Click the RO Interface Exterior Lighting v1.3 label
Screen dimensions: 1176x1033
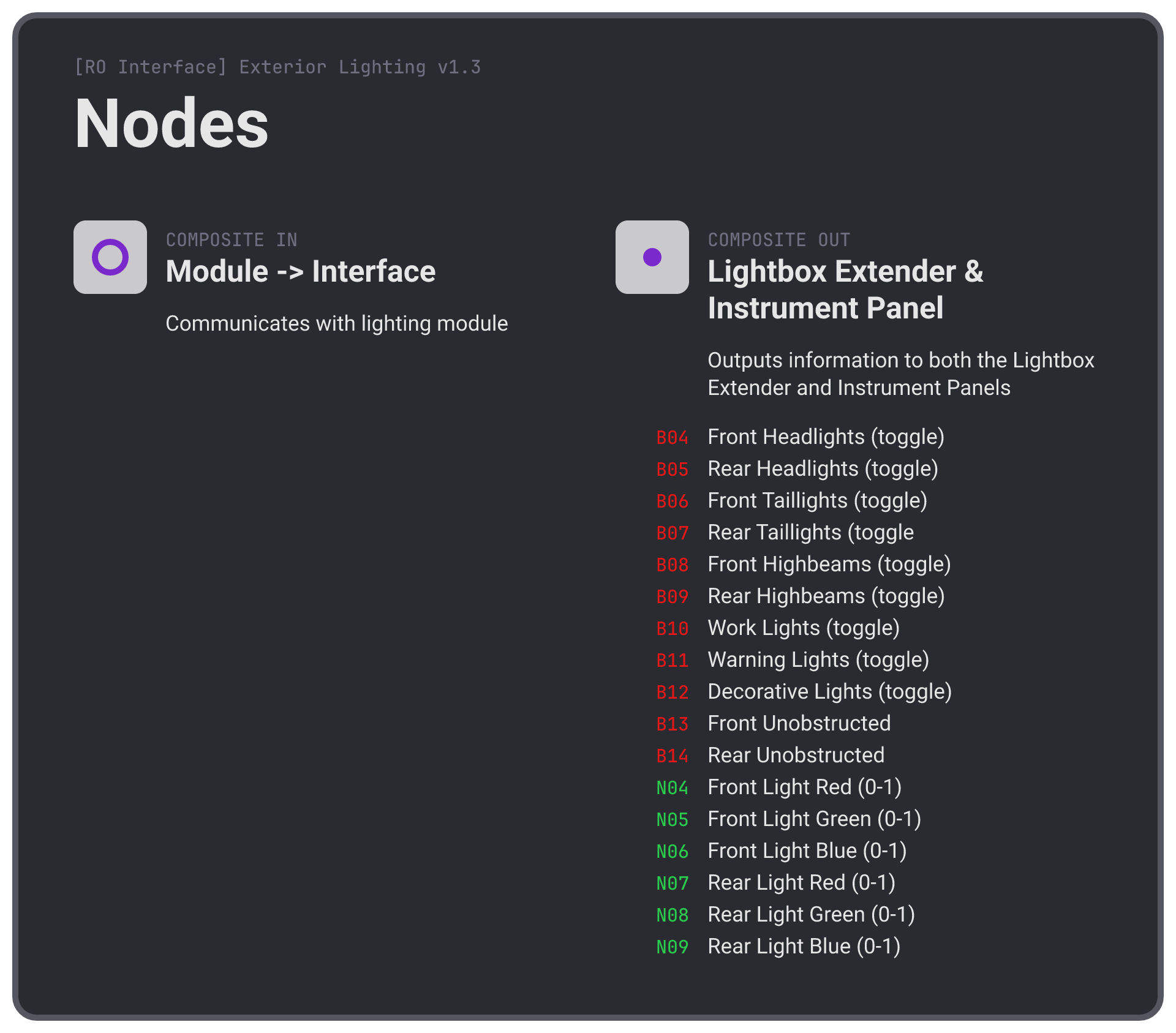[x=277, y=67]
